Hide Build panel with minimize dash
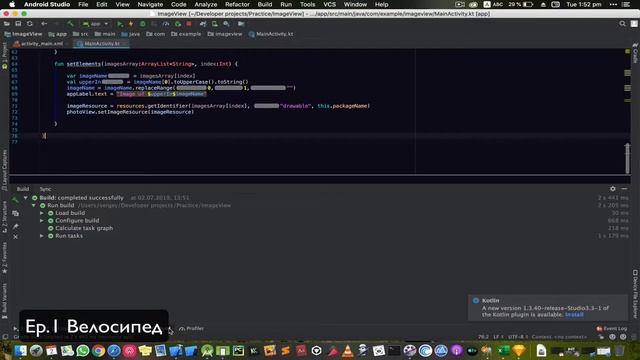Image resolution: width=640 pixels, height=360 pixels. (624, 189)
